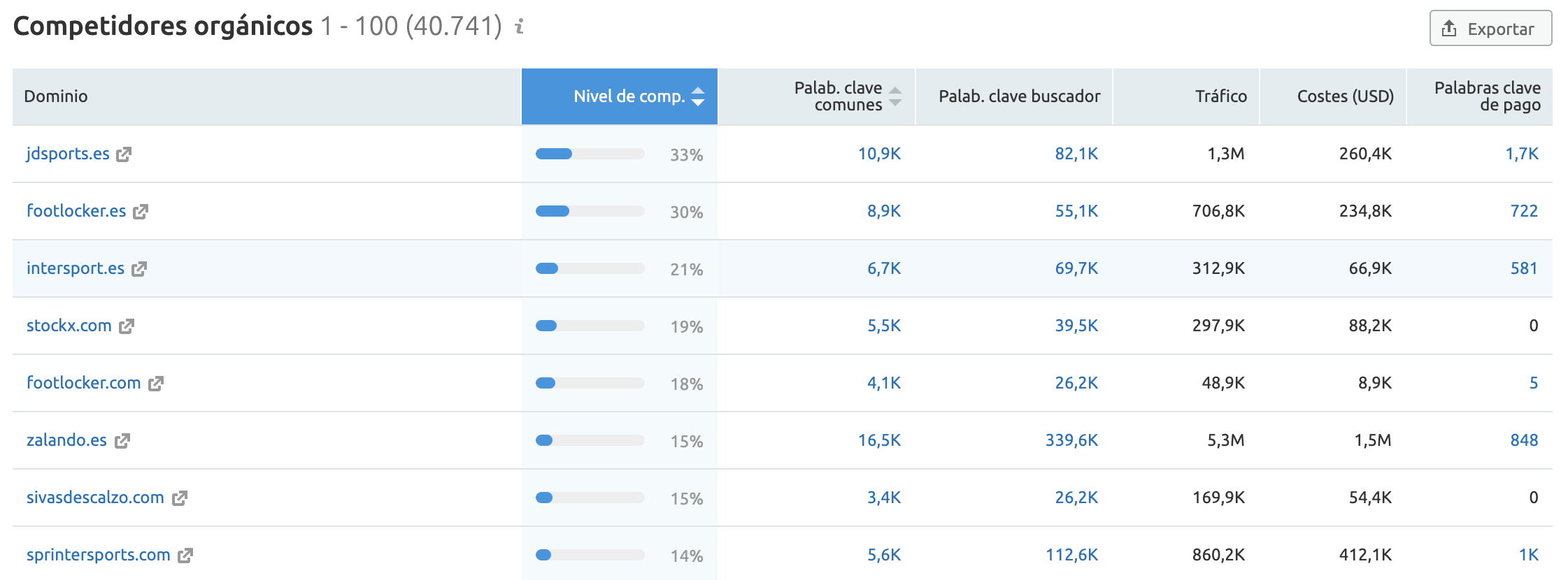Open stockx.com external link icon
This screenshot has height=580, width=1568.
pyautogui.click(x=127, y=326)
